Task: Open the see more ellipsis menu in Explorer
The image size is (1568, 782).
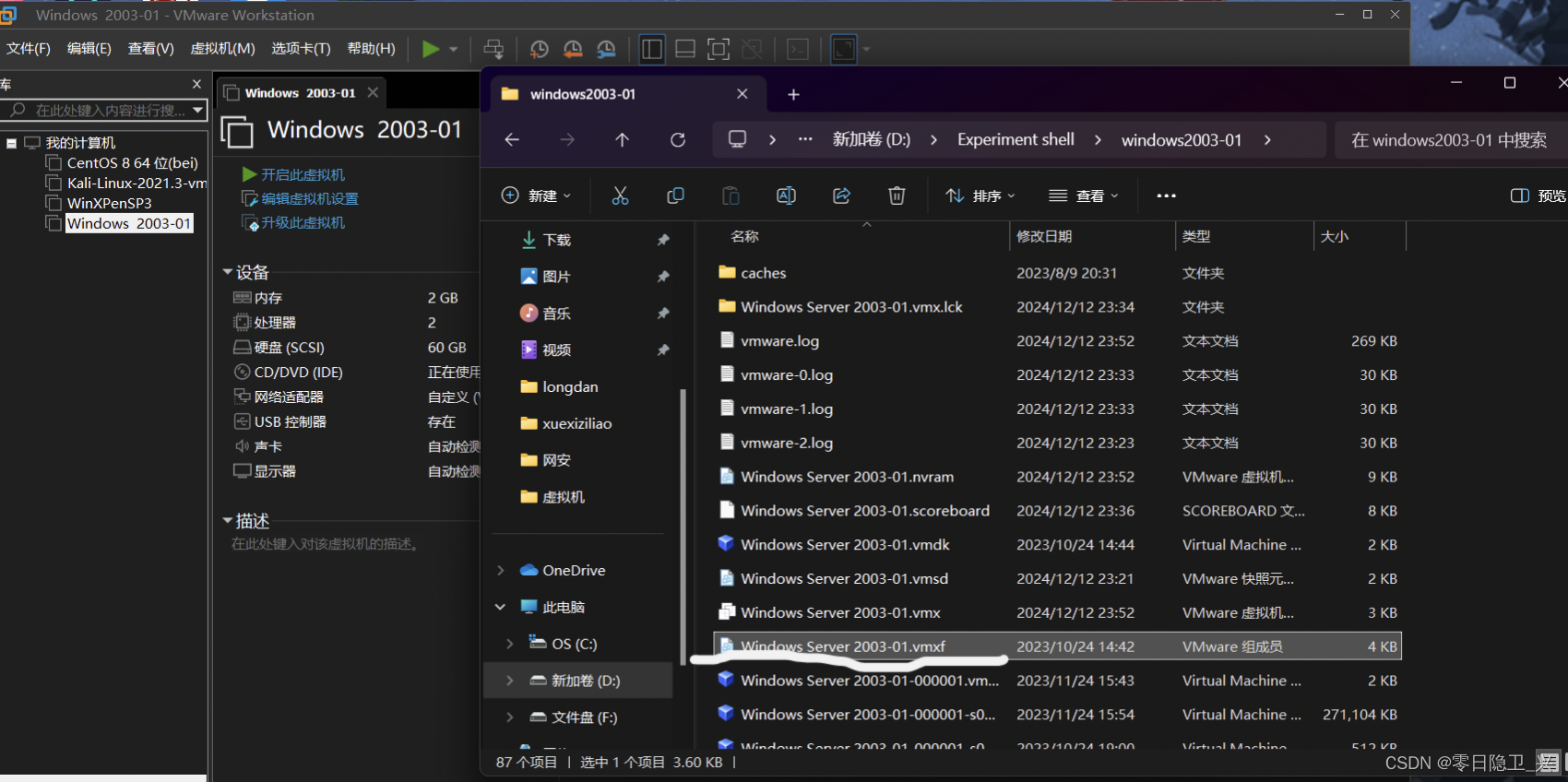Action: 1166,195
